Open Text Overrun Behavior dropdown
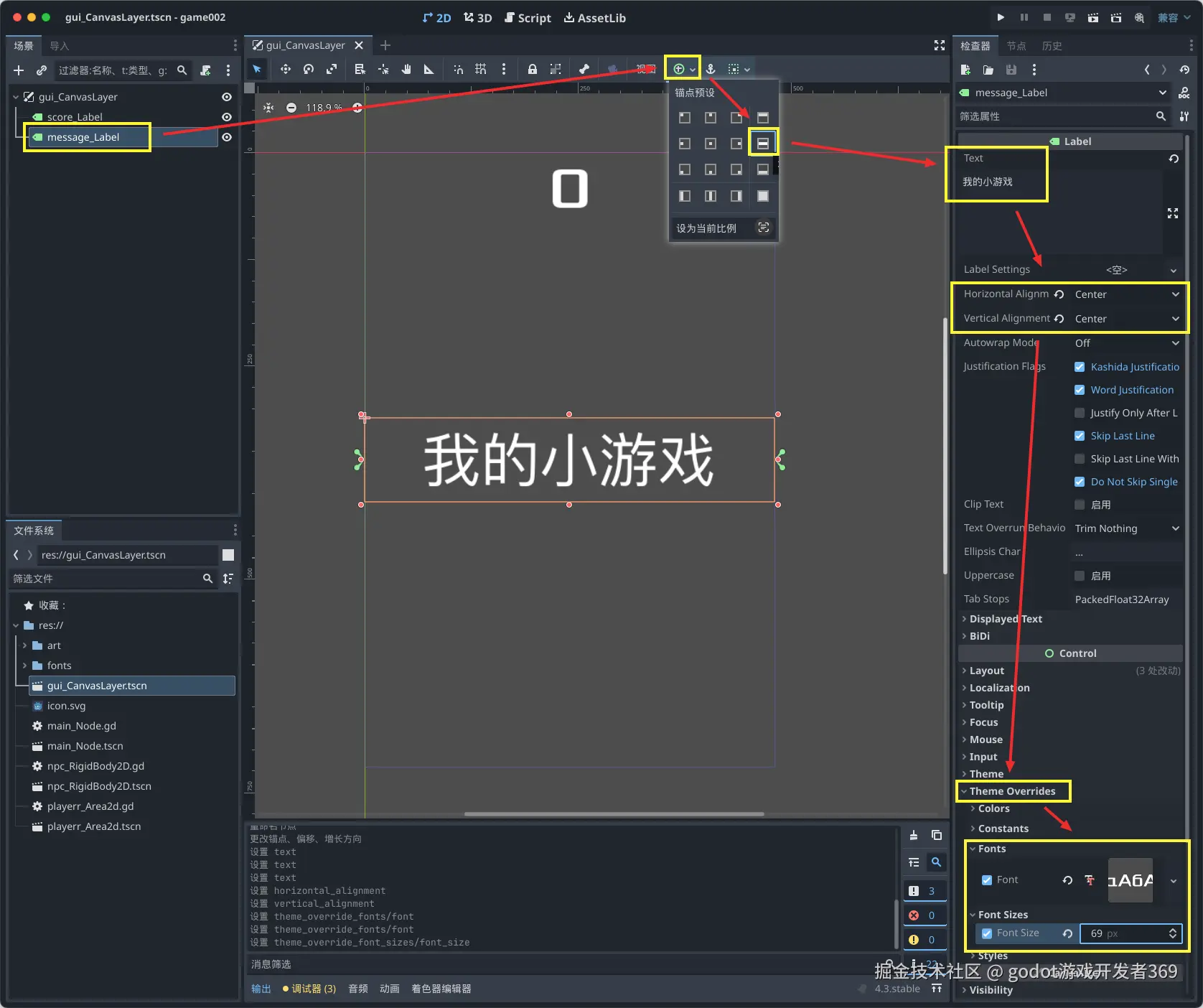 point(1126,528)
